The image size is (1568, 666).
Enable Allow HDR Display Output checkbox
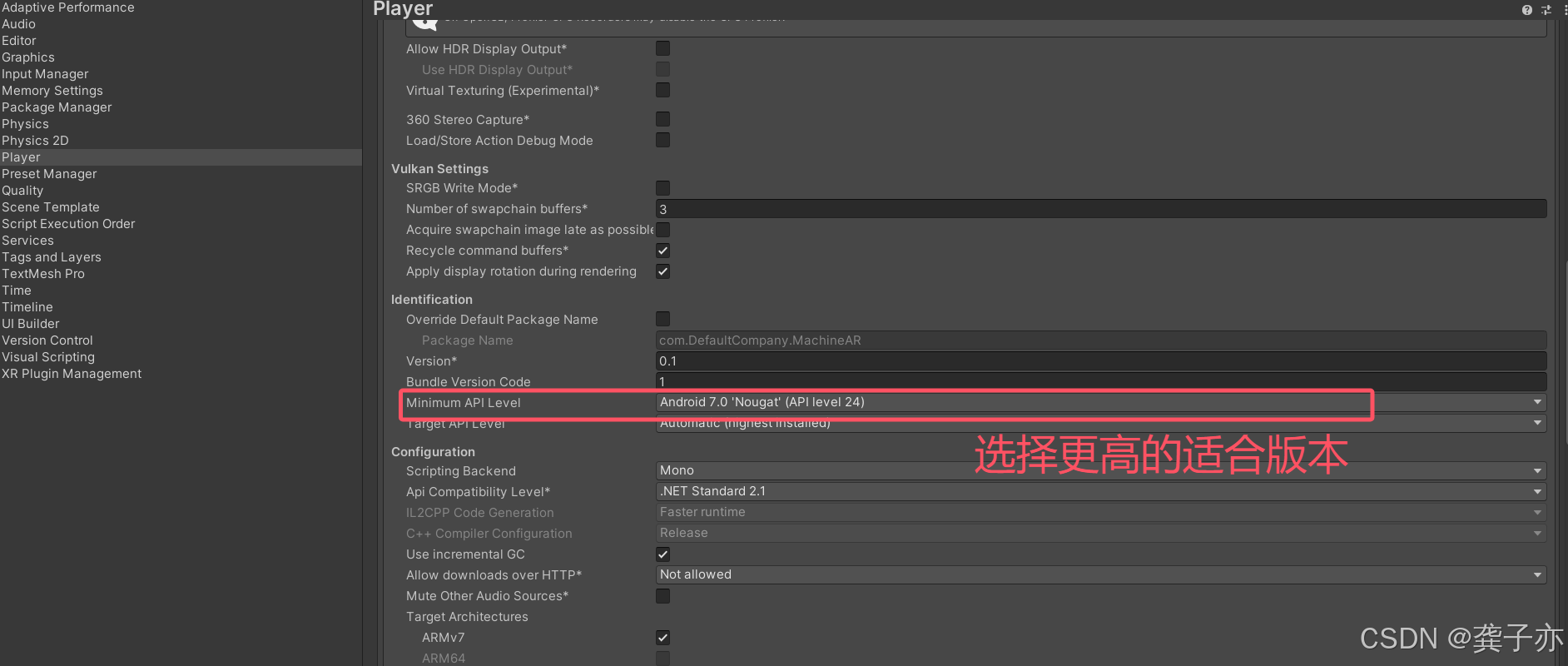[662, 48]
